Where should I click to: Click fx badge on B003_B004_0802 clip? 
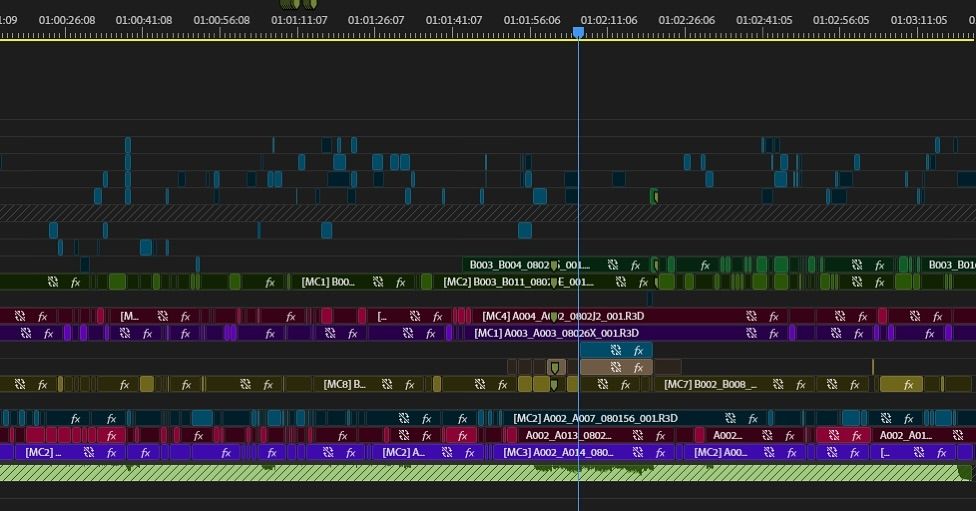636,265
